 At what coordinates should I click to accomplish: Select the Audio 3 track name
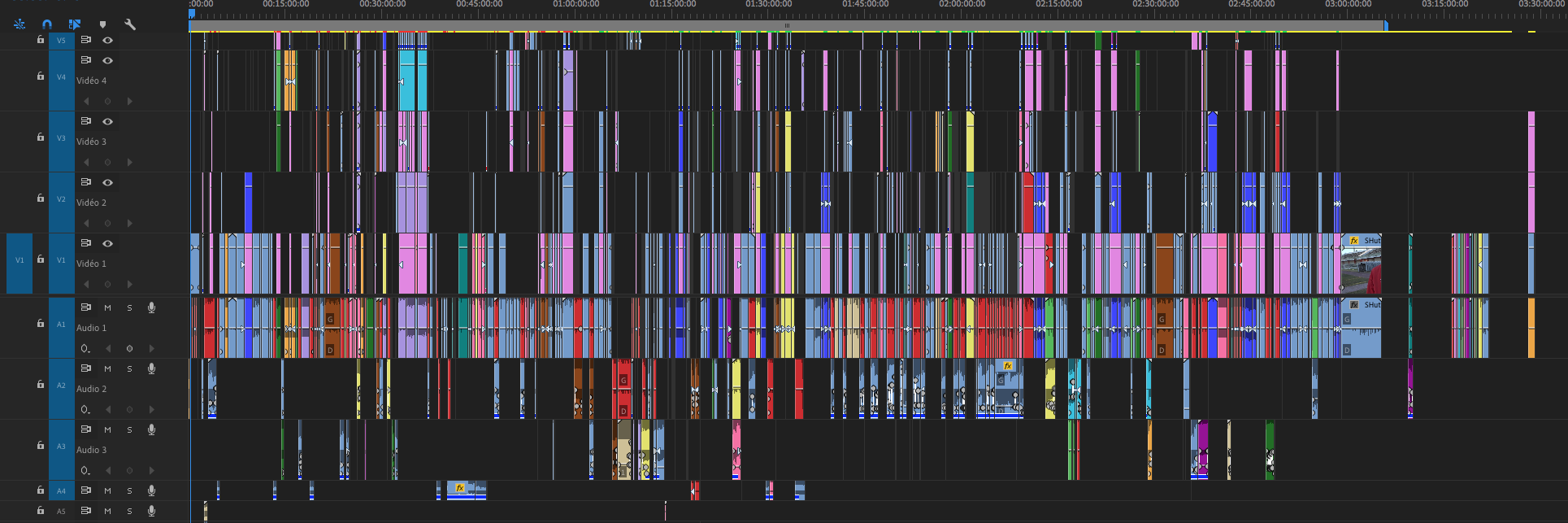91,450
